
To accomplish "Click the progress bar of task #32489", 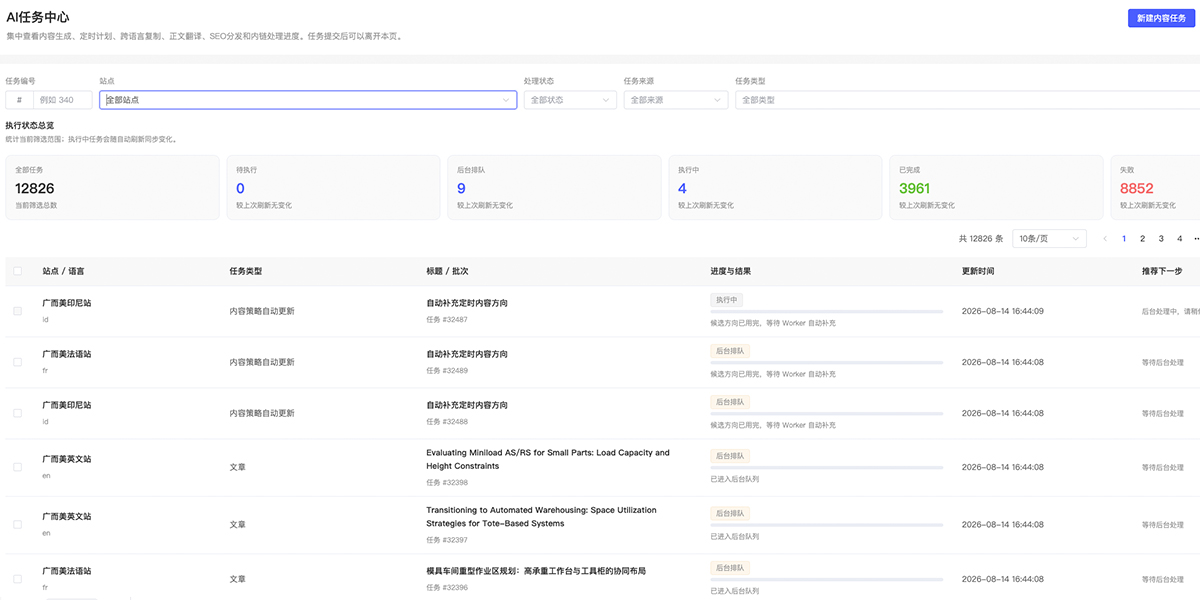I will click(x=826, y=363).
